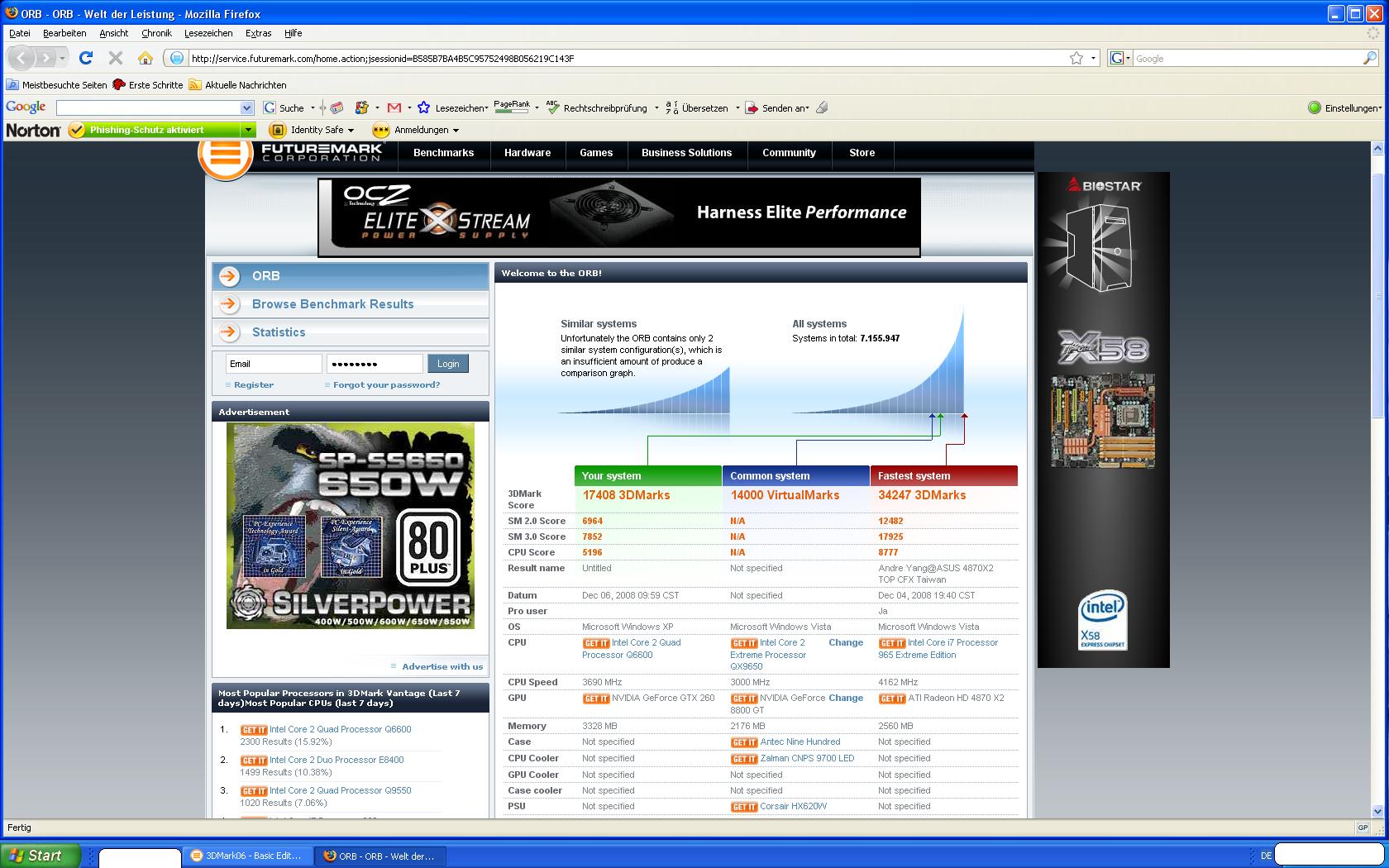Image resolution: width=1389 pixels, height=868 pixels.
Task: Click the OCZ Elite XStream banner ad
Action: (x=619, y=217)
